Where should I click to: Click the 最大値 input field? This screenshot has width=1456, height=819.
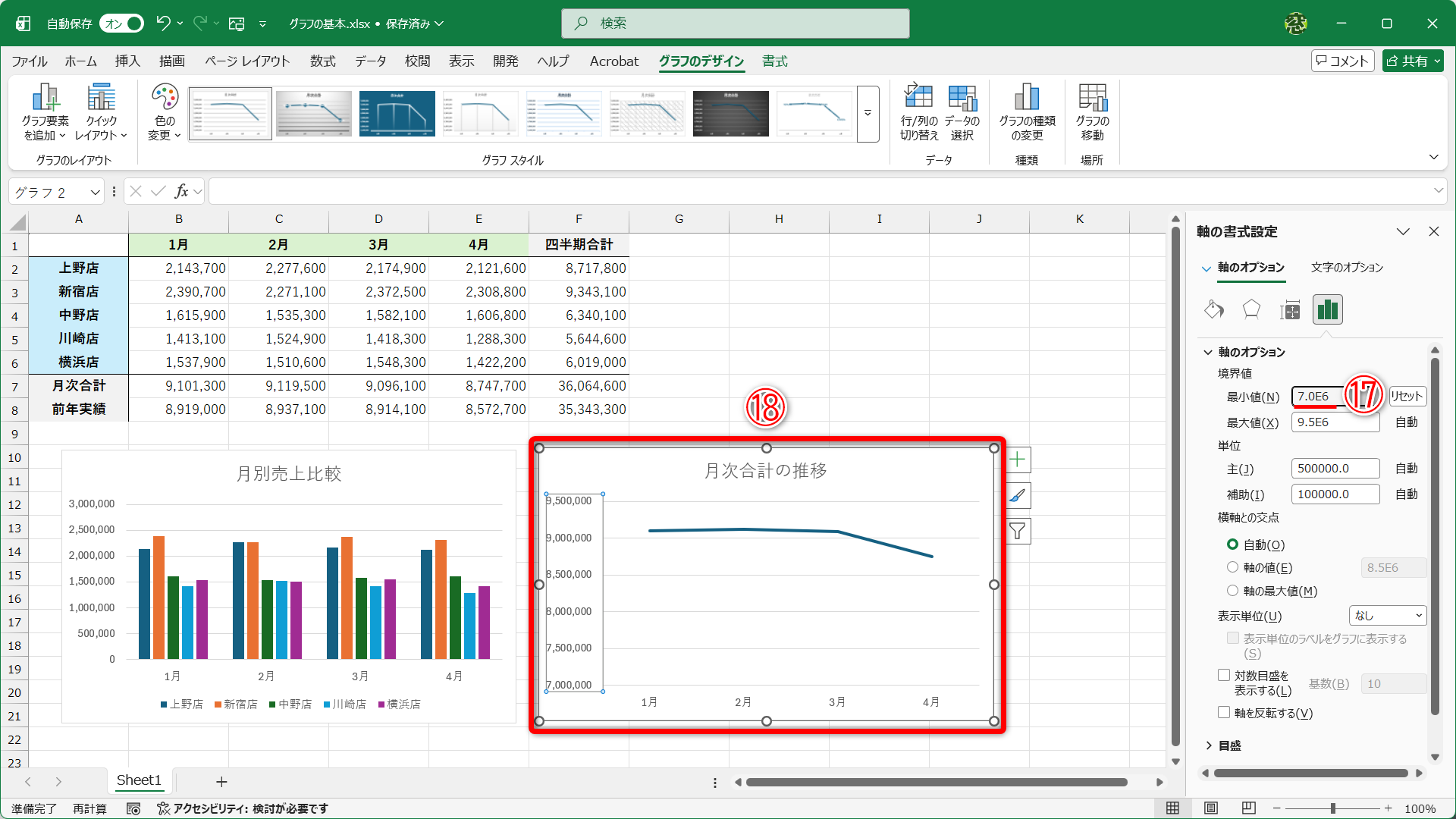pyautogui.click(x=1334, y=422)
